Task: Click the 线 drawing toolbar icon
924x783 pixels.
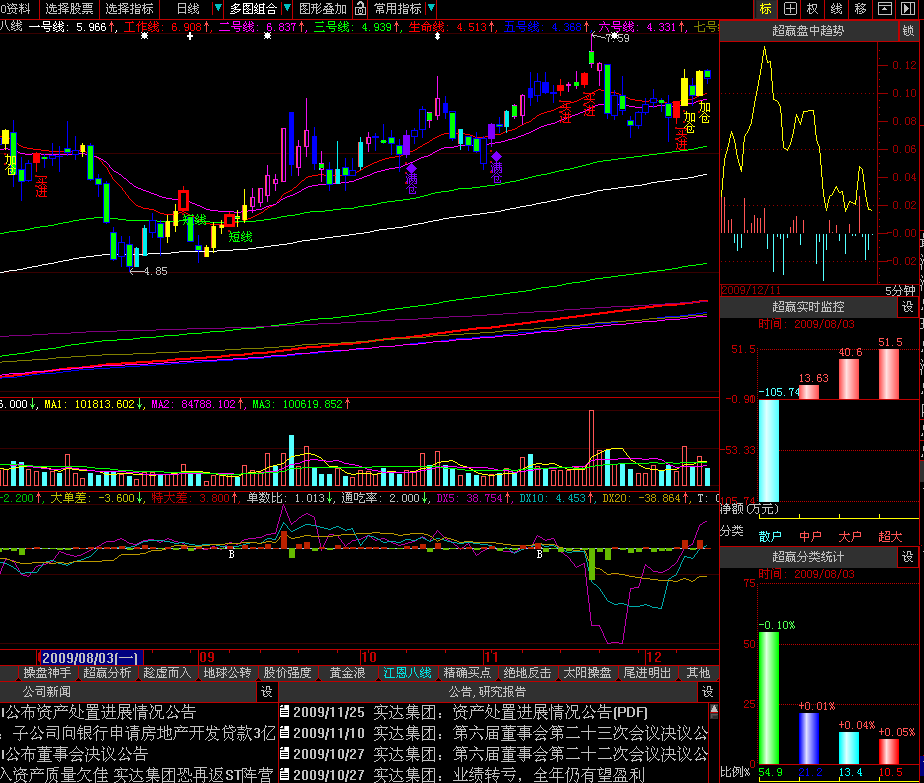Action: [x=836, y=9]
